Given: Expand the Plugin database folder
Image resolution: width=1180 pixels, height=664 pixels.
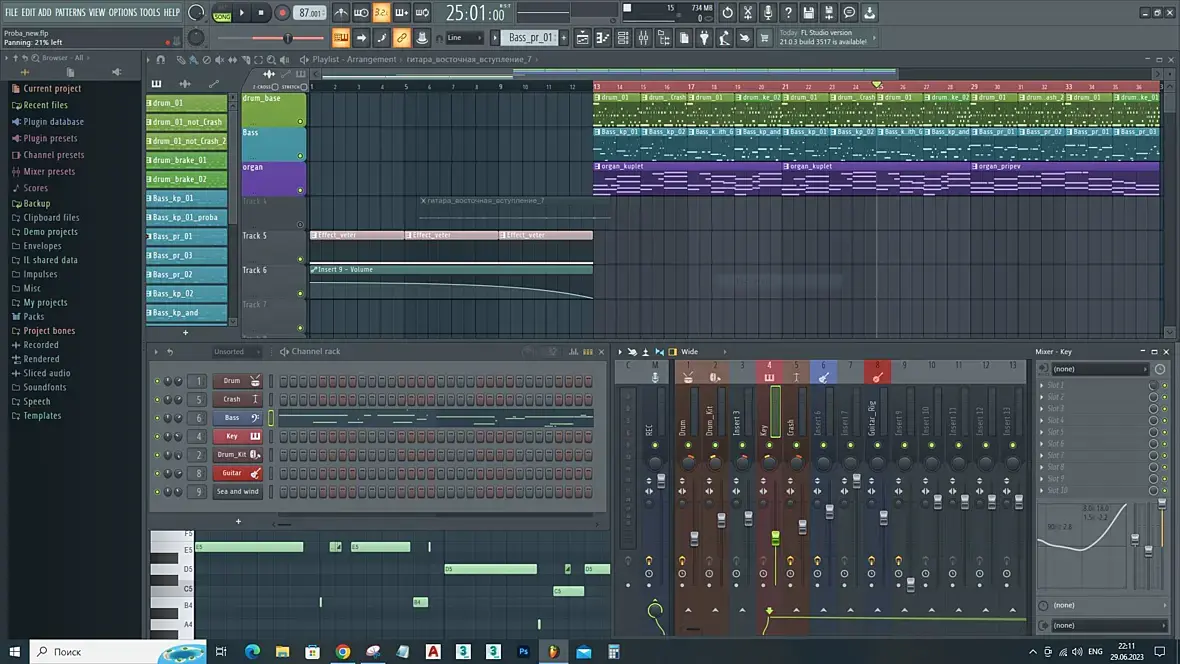Looking at the screenshot, I should [x=53, y=122].
